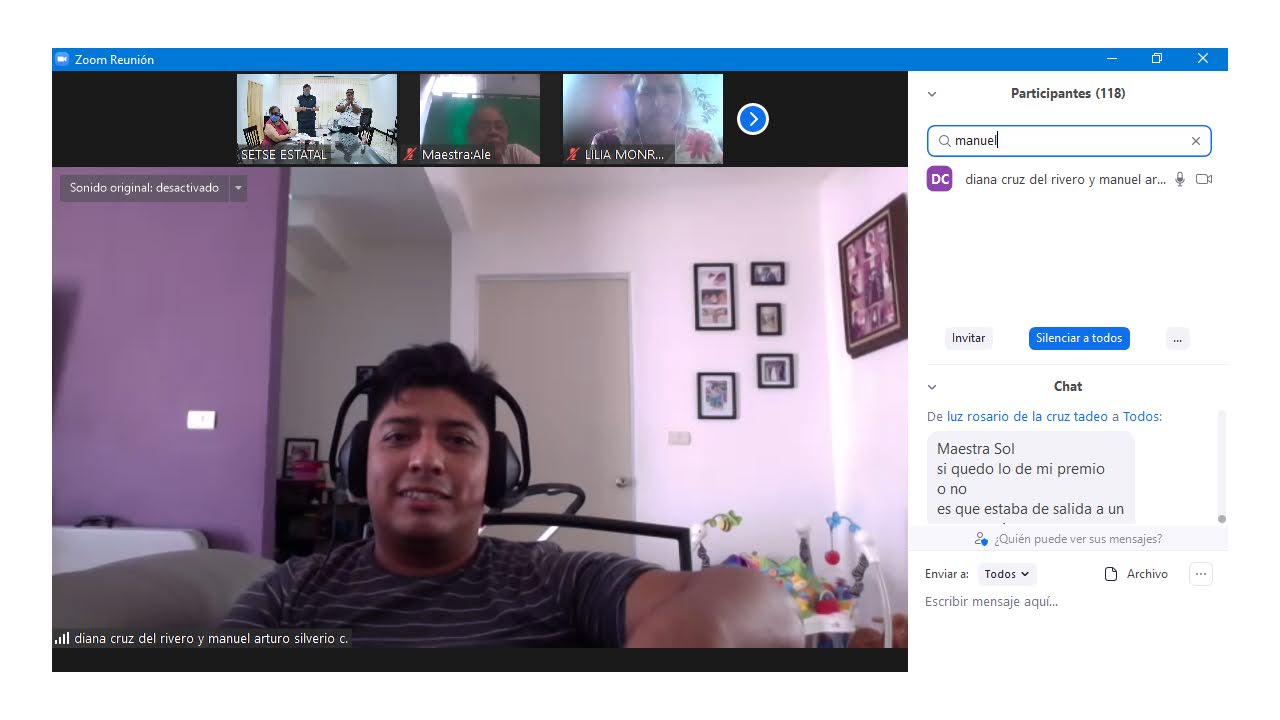Viewport: 1280px width, 720px height.
Task: Open chat more options ellipsis button
Action: coord(1201,574)
